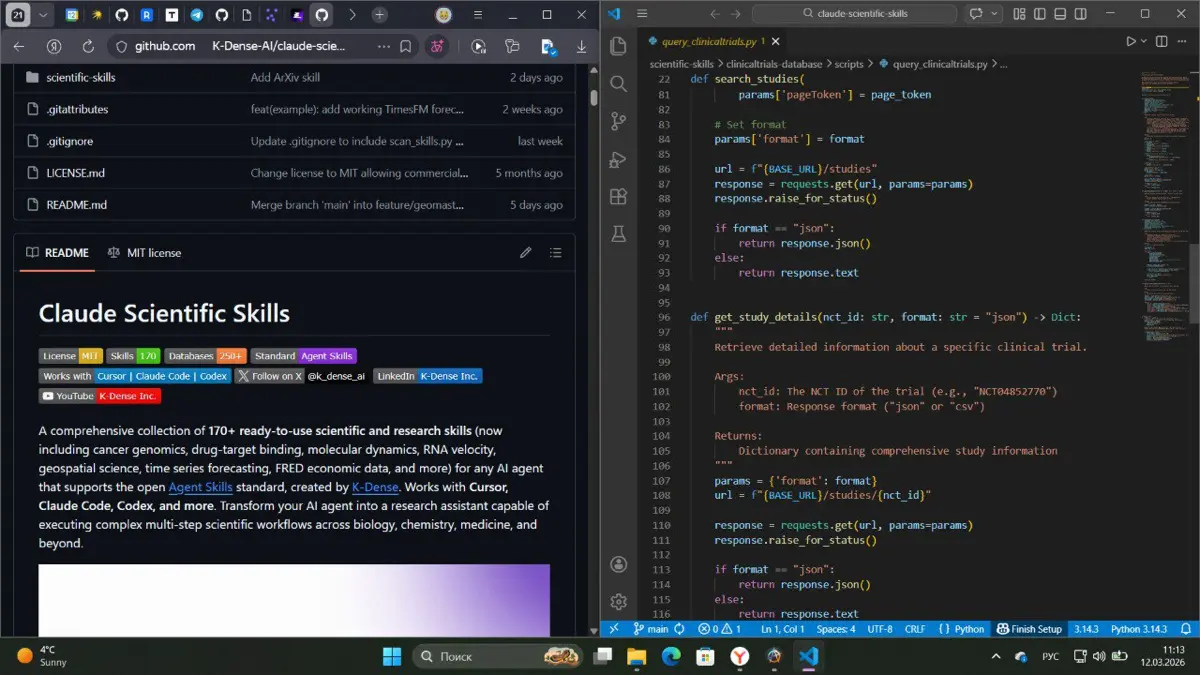Open the VS Code hamburger menu

point(641,14)
